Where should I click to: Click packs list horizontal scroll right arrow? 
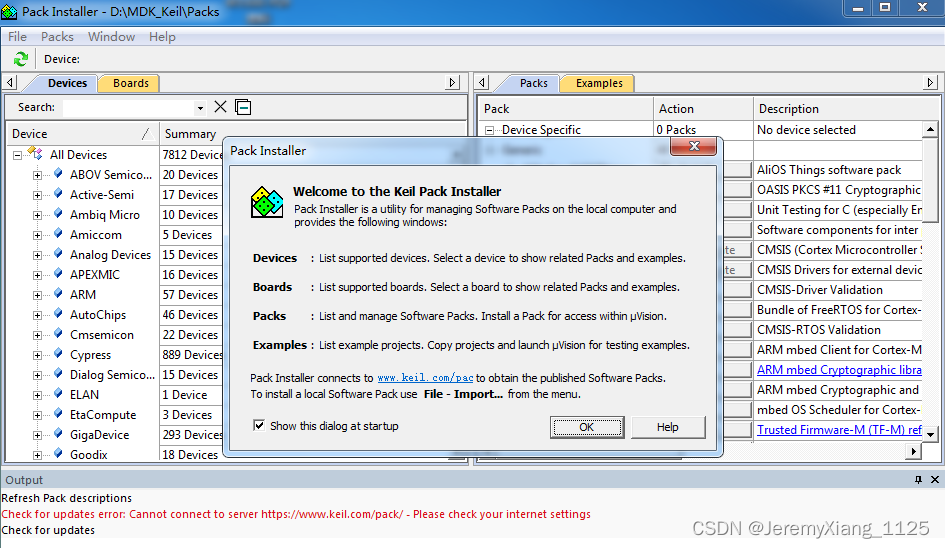tap(914, 450)
